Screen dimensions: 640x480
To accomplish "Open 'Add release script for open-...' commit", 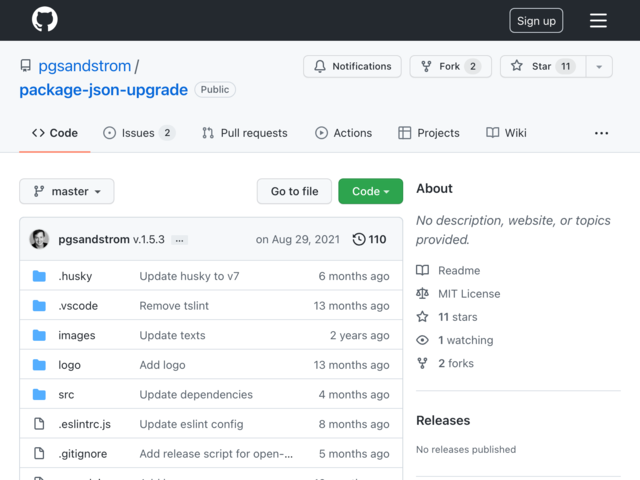I will [x=216, y=453].
